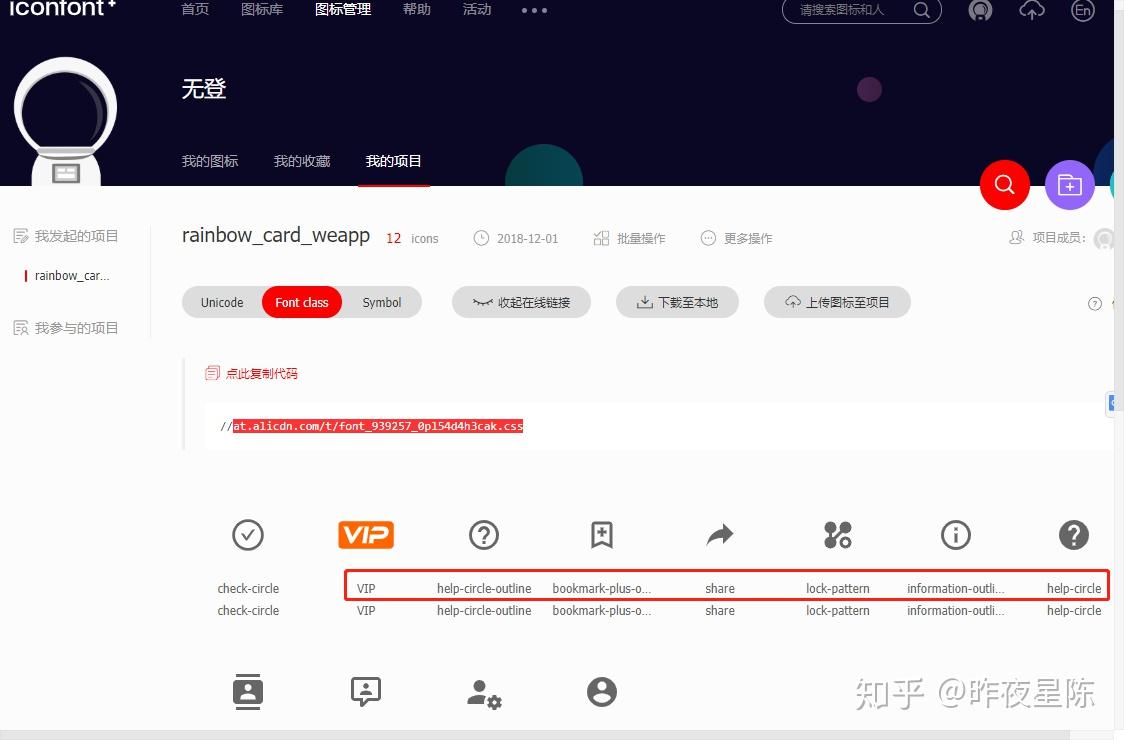The width and height of the screenshot is (1124, 740).
Task: Click 下载至本地 download button
Action: (677, 303)
